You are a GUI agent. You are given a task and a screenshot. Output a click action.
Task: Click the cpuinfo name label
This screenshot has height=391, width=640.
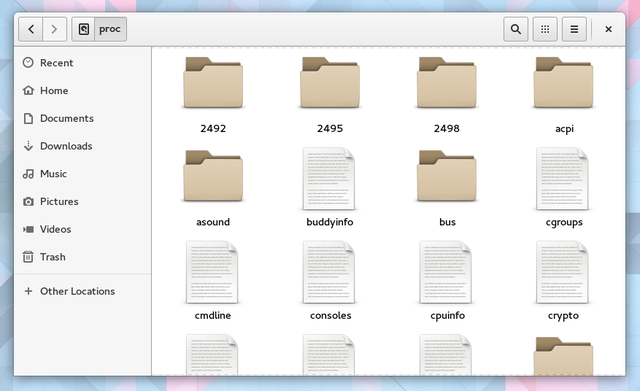click(x=447, y=316)
